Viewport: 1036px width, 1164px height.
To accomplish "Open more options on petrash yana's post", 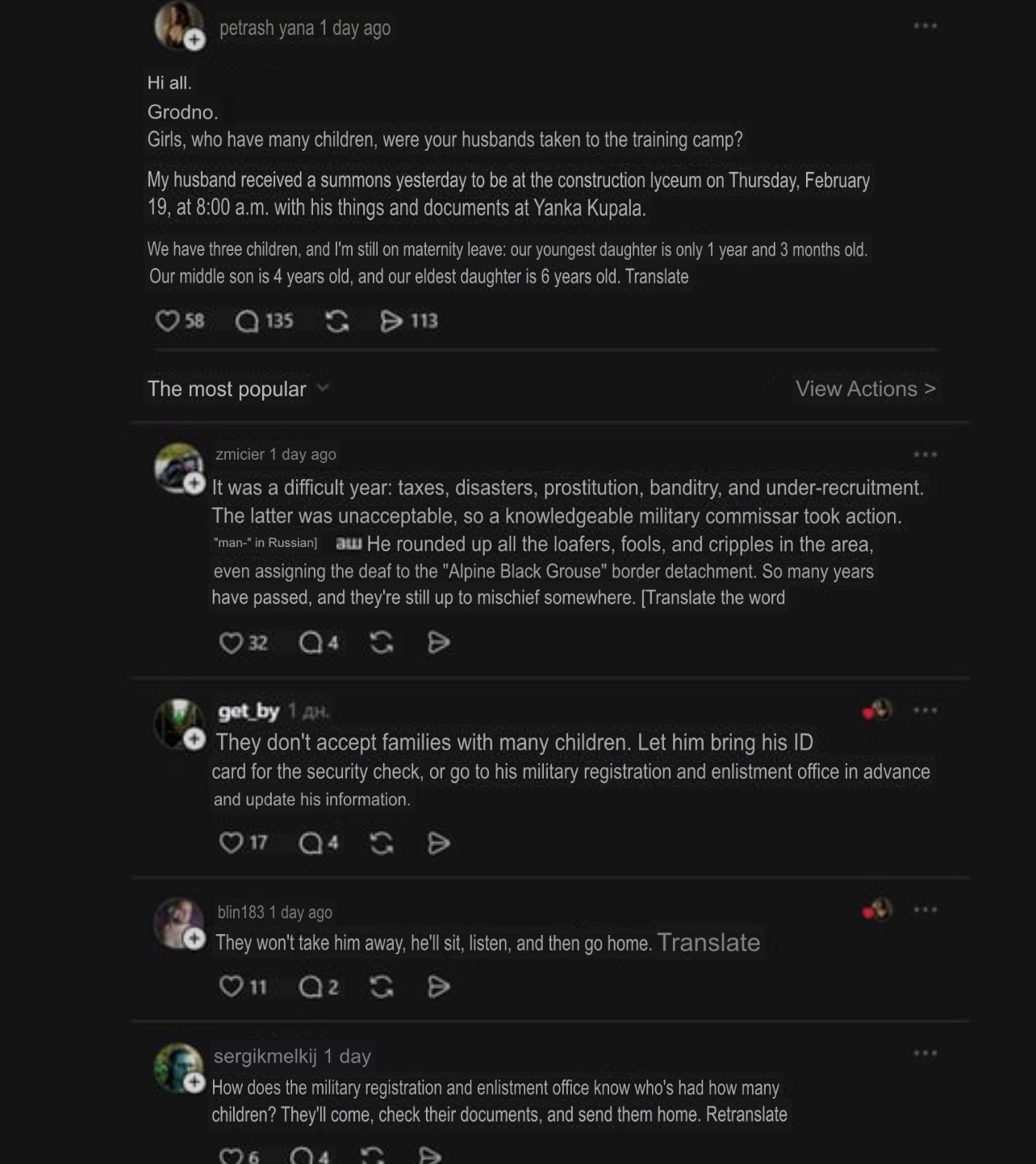I will [x=925, y=26].
